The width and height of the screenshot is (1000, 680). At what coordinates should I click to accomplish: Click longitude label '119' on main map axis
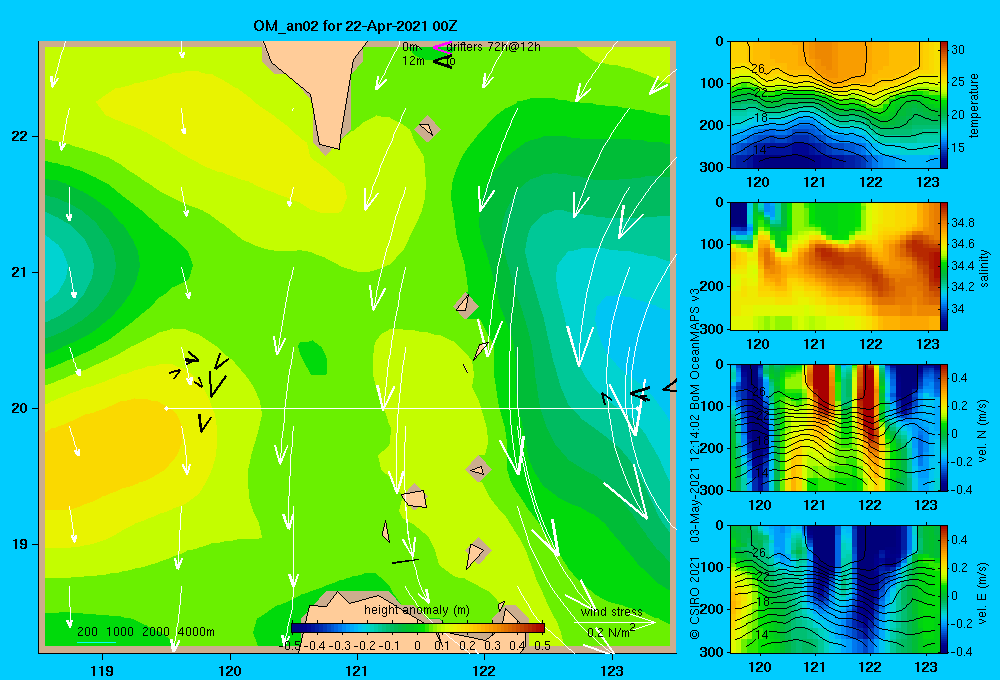coord(103,670)
